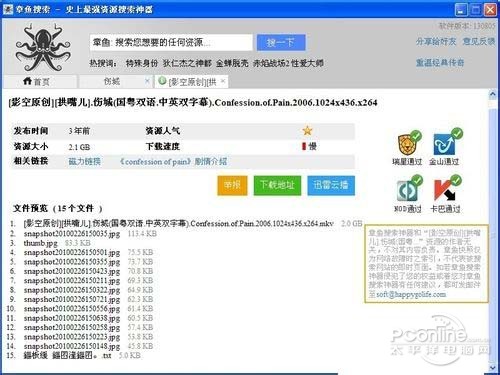This screenshot has height=375, width=500.
Task: Click the .txt file in row 15
Action: [x=67, y=355]
